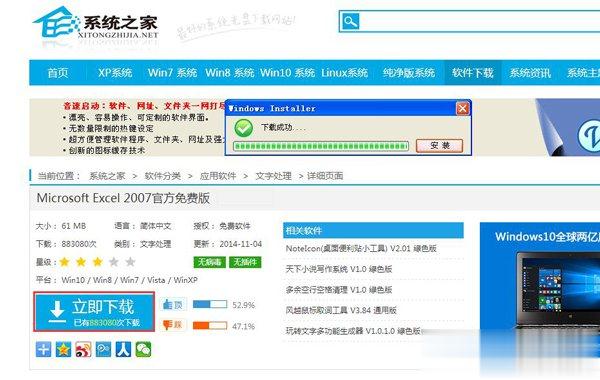Click 软件分类 breadcrumb link

point(163,176)
